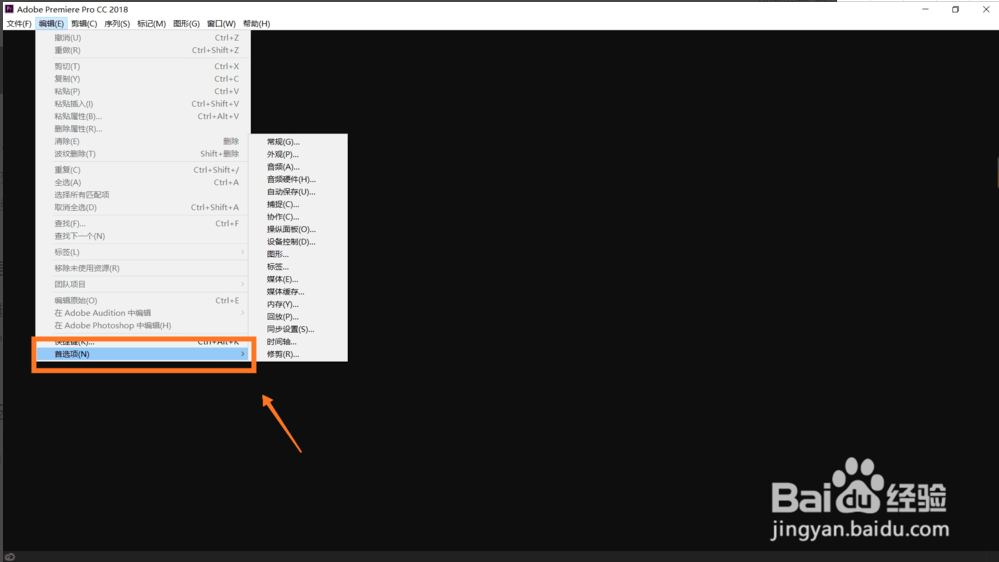Screen dimensions: 999x562
Task: Choose 重做(R) in Edit menu
Action: point(143,50)
